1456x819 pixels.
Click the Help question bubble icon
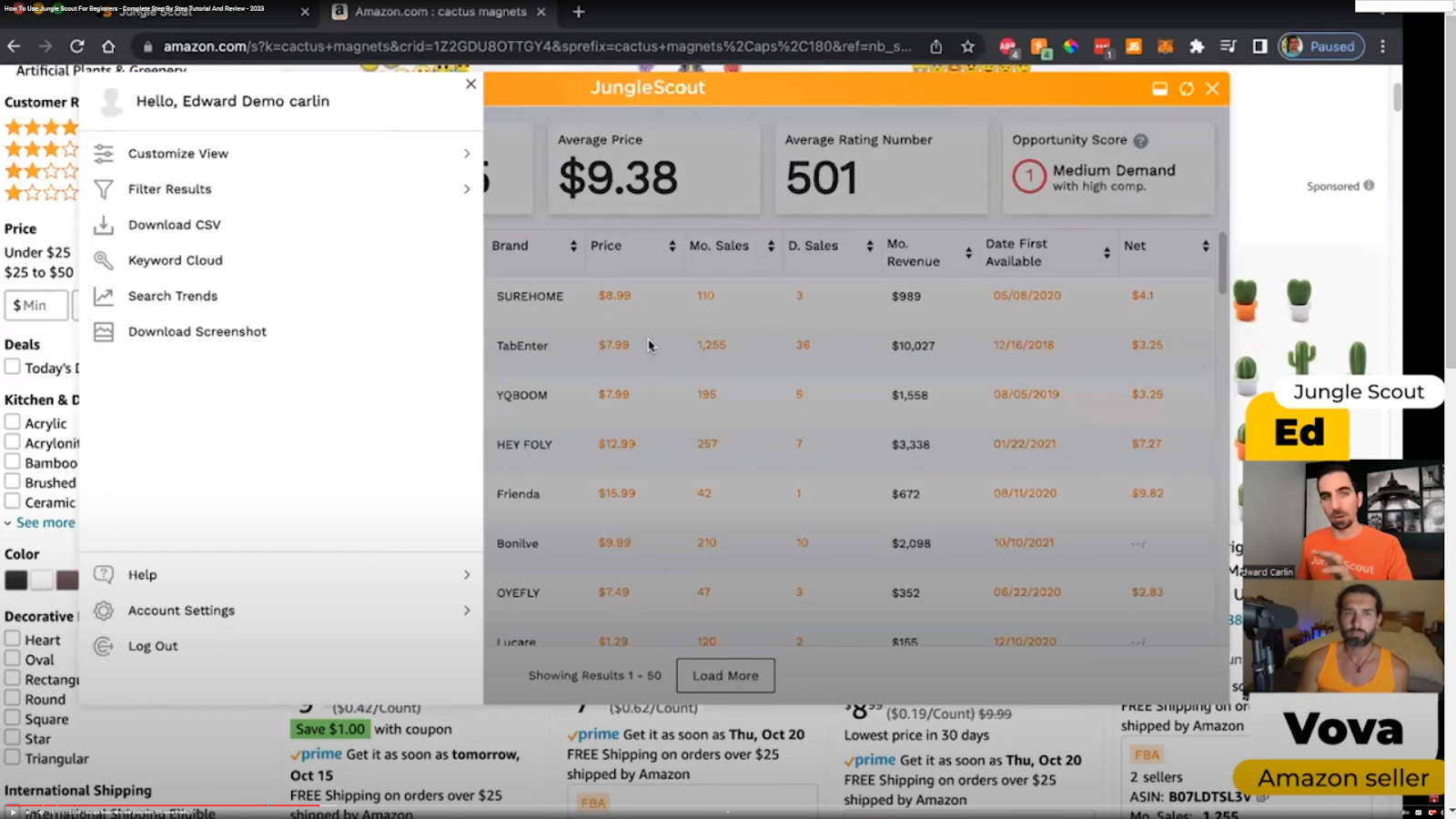(x=104, y=574)
